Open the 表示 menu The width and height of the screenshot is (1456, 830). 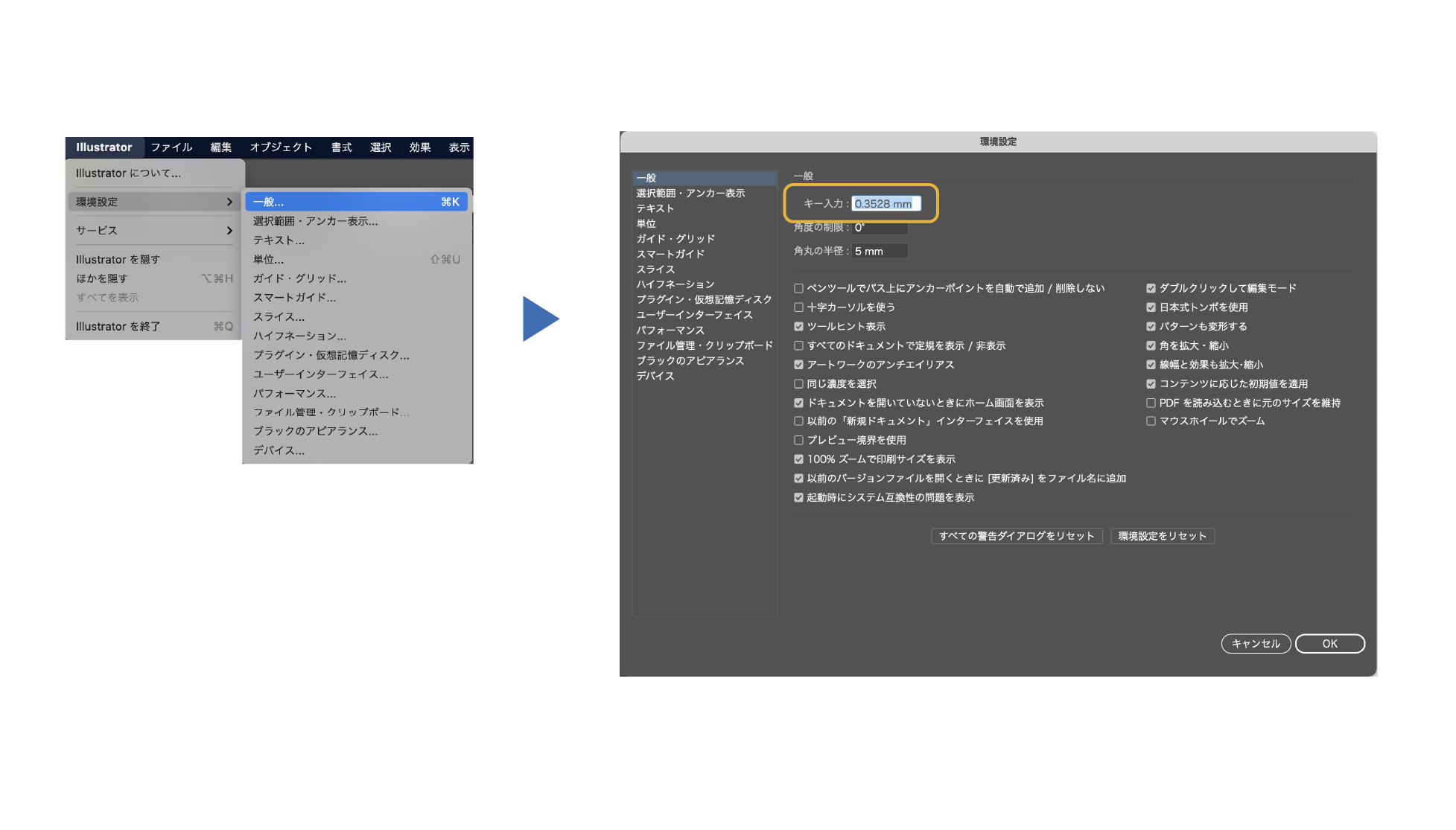(459, 147)
